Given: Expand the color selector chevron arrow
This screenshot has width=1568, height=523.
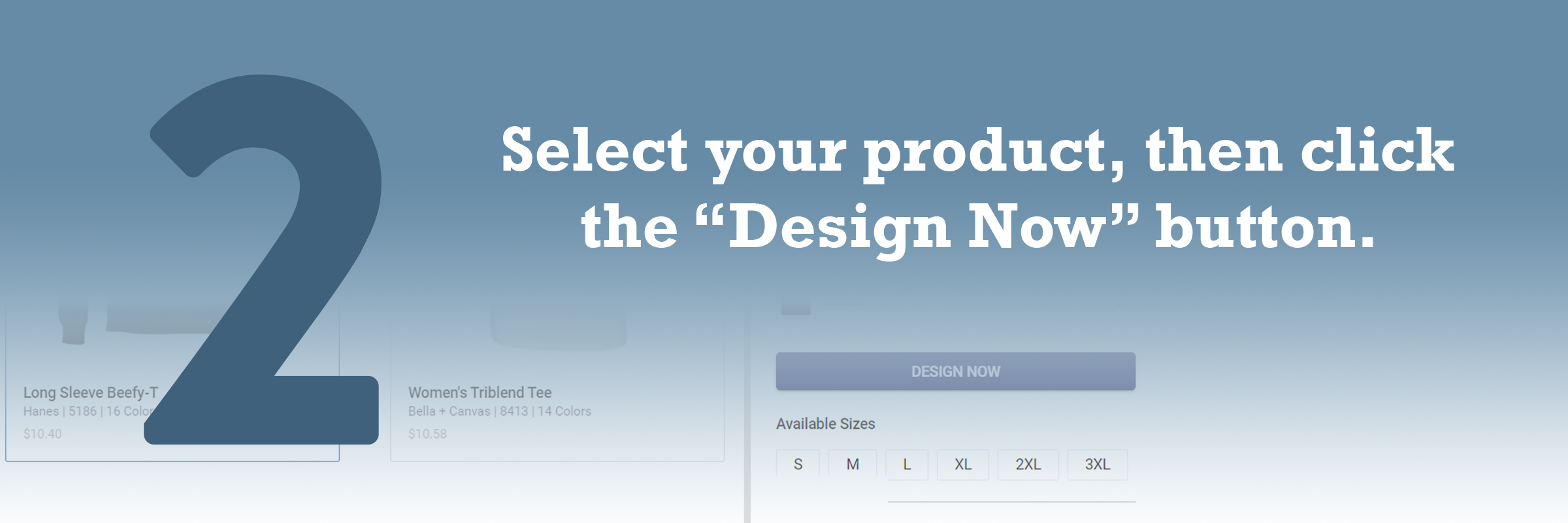Looking at the screenshot, I should click(1118, 302).
